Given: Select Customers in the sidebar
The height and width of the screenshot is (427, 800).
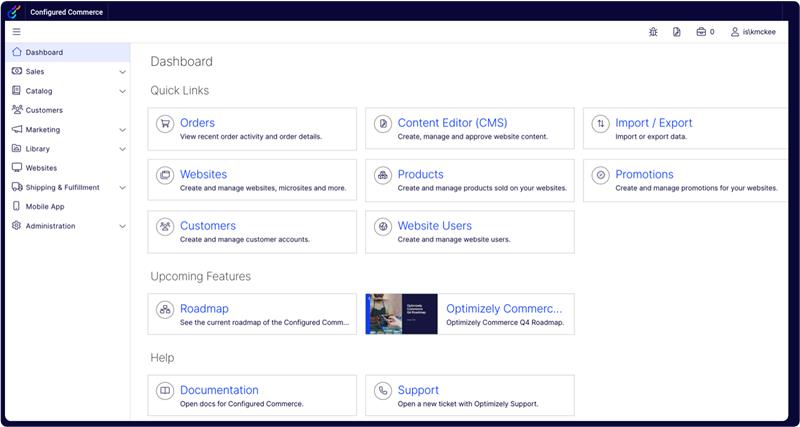Looking at the screenshot, I should coord(44,110).
